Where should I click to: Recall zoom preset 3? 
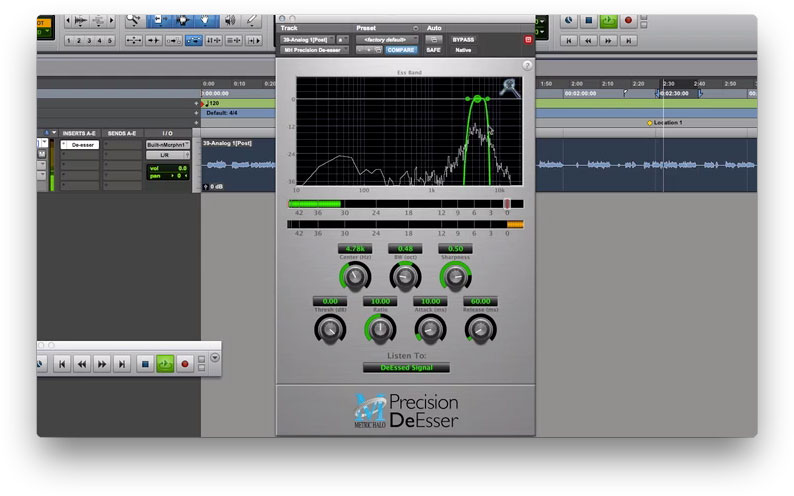click(90, 40)
